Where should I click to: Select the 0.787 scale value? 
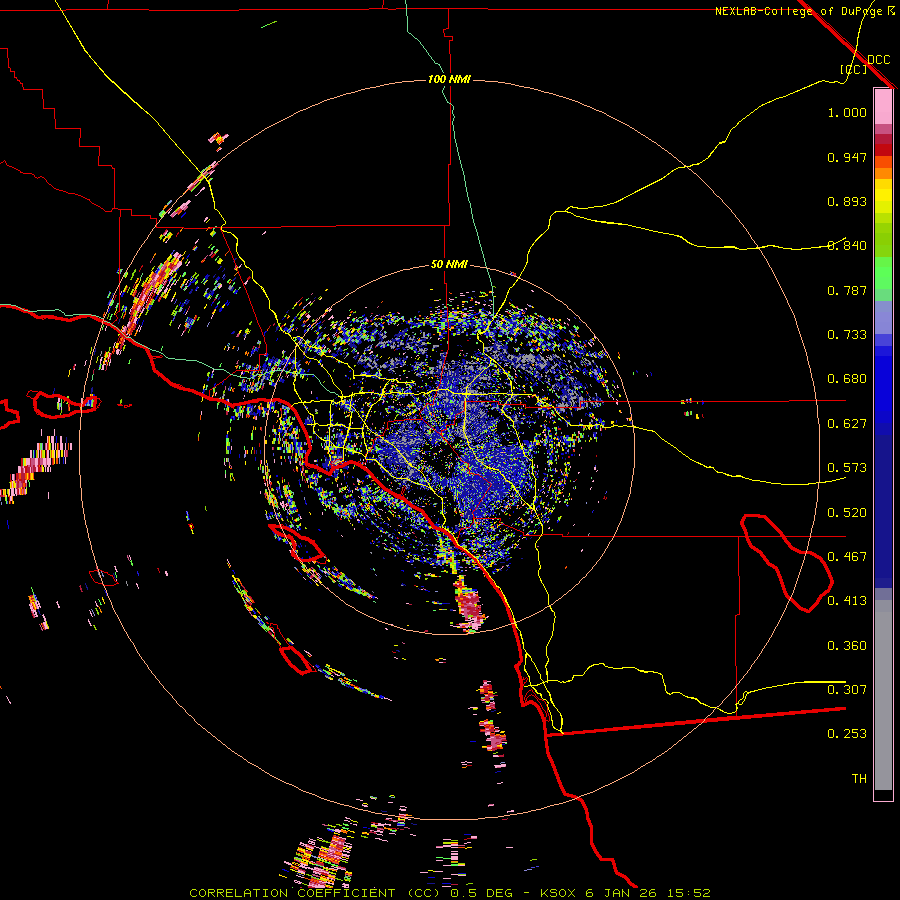[847, 290]
